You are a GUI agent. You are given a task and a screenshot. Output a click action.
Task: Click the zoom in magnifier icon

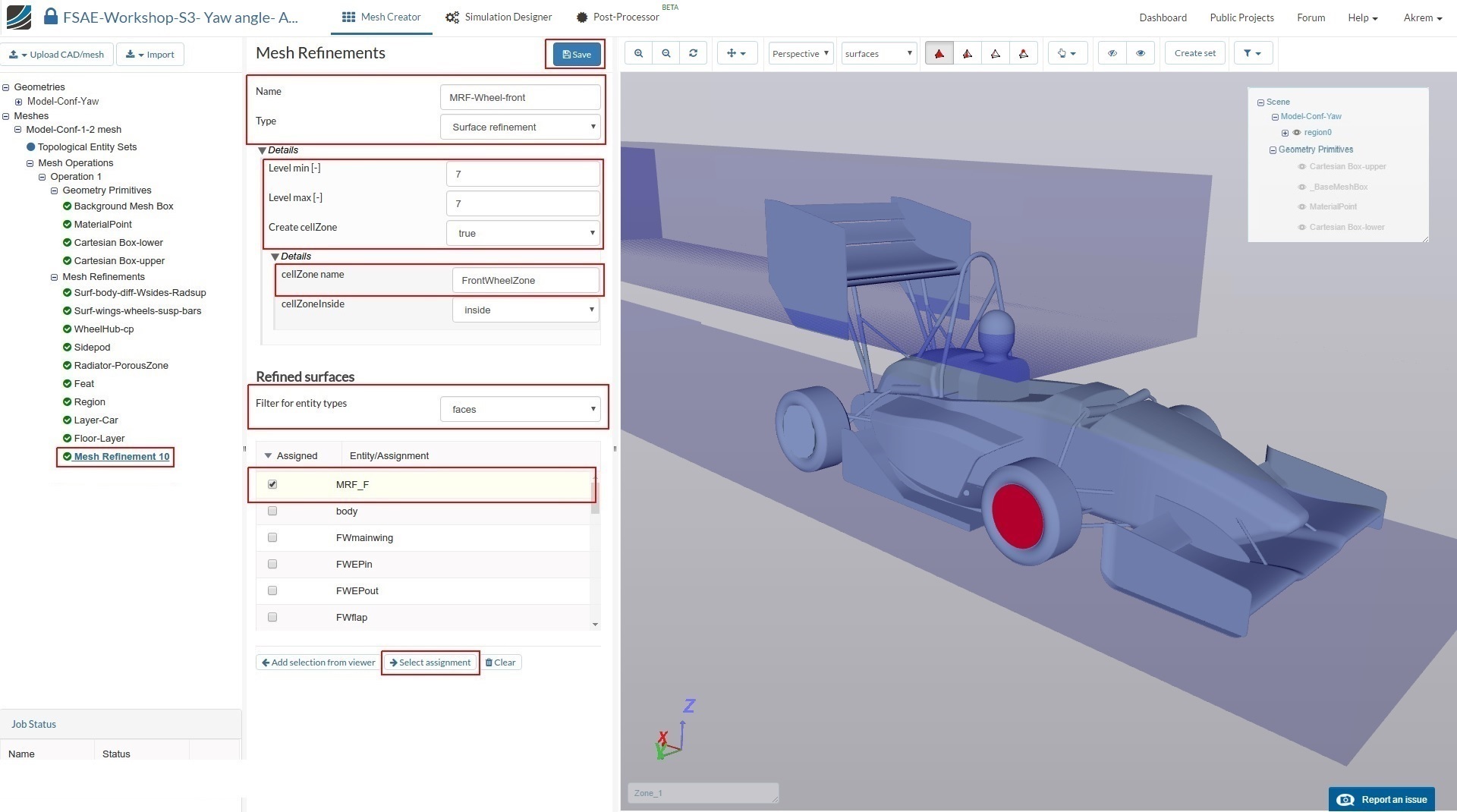point(638,53)
